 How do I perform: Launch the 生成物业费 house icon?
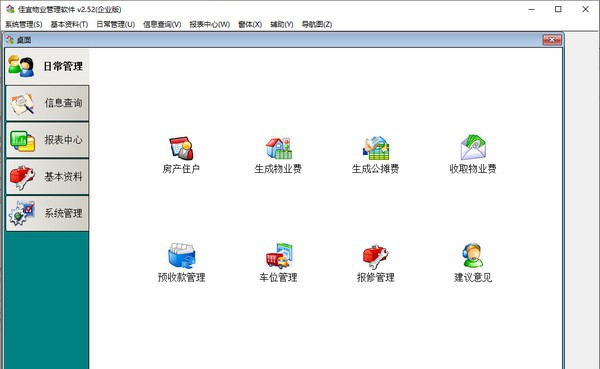click(x=279, y=148)
